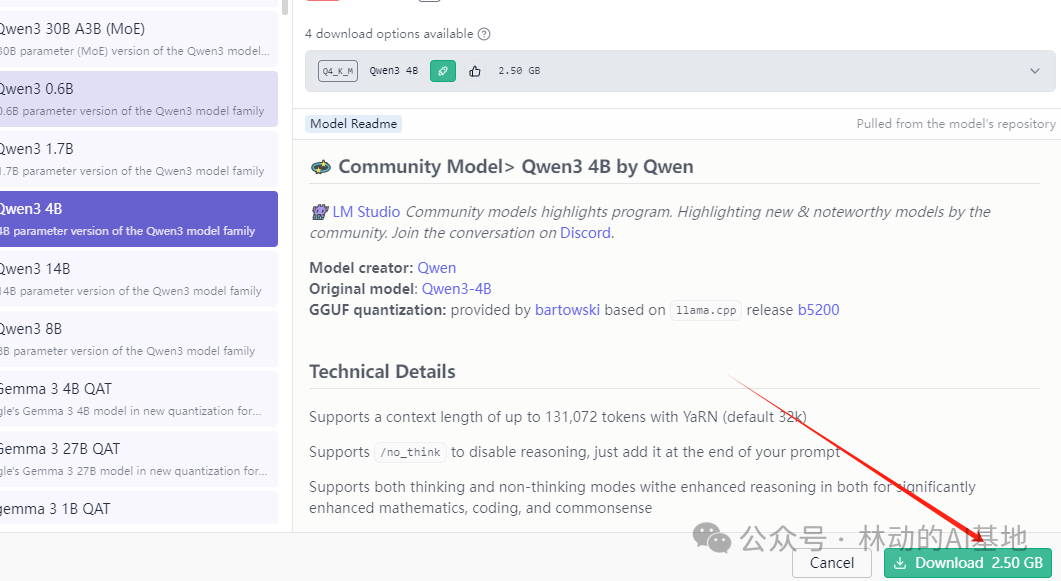Select the Qwen3 8B model
This screenshot has height=581, width=1061.
coord(138,339)
